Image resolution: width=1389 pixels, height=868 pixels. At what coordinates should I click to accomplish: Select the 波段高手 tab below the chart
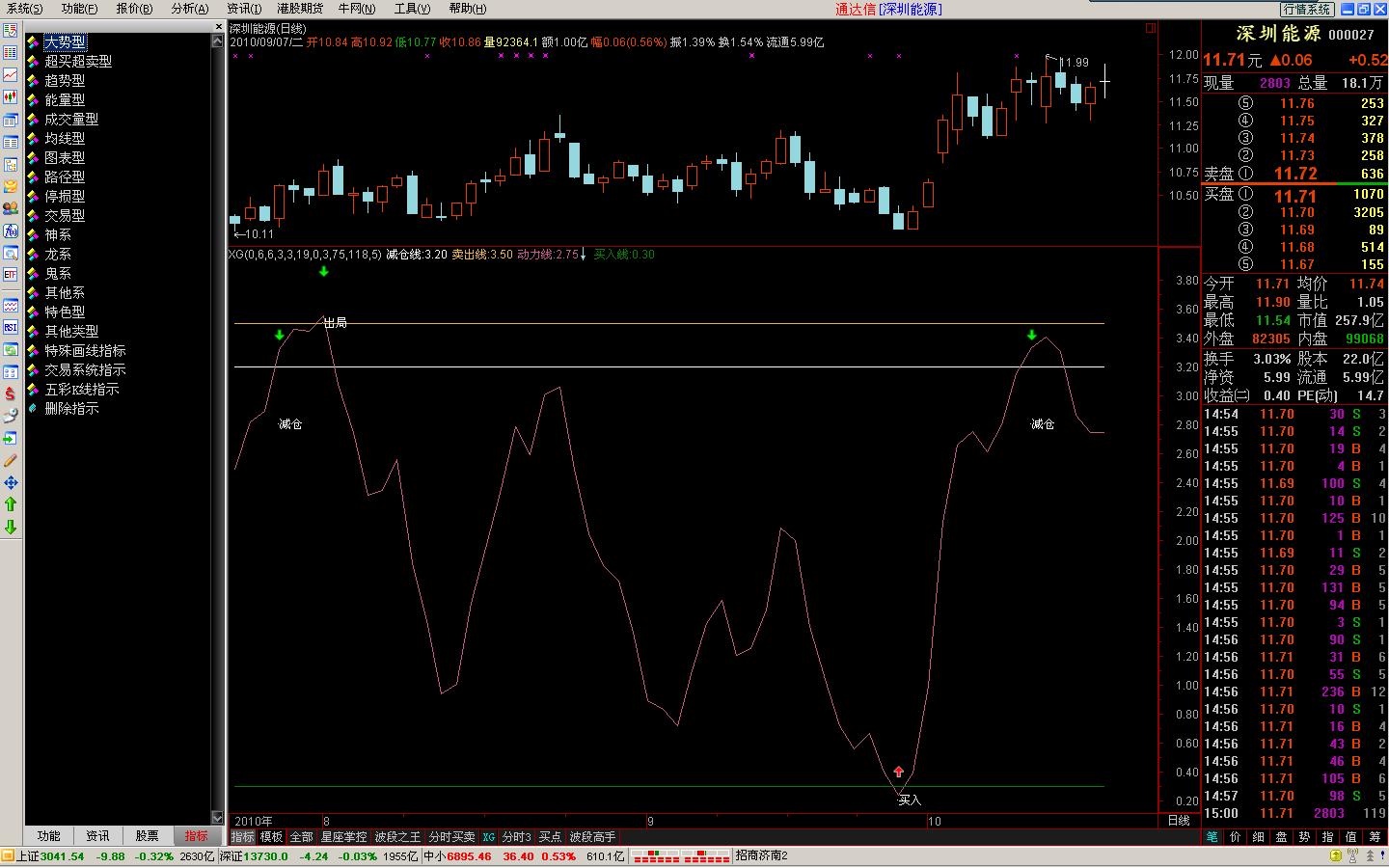click(592, 837)
